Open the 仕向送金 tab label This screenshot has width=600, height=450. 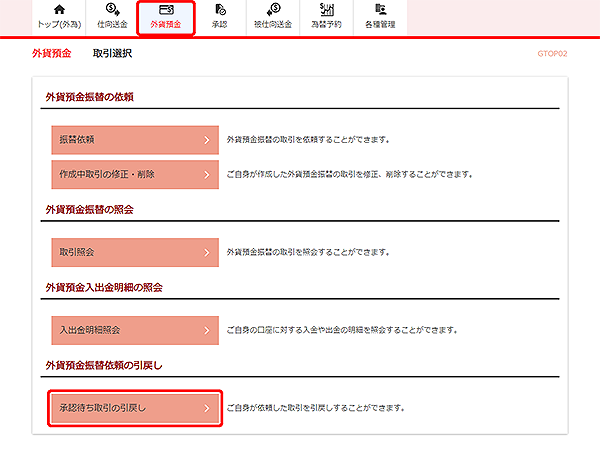pyautogui.click(x=112, y=24)
